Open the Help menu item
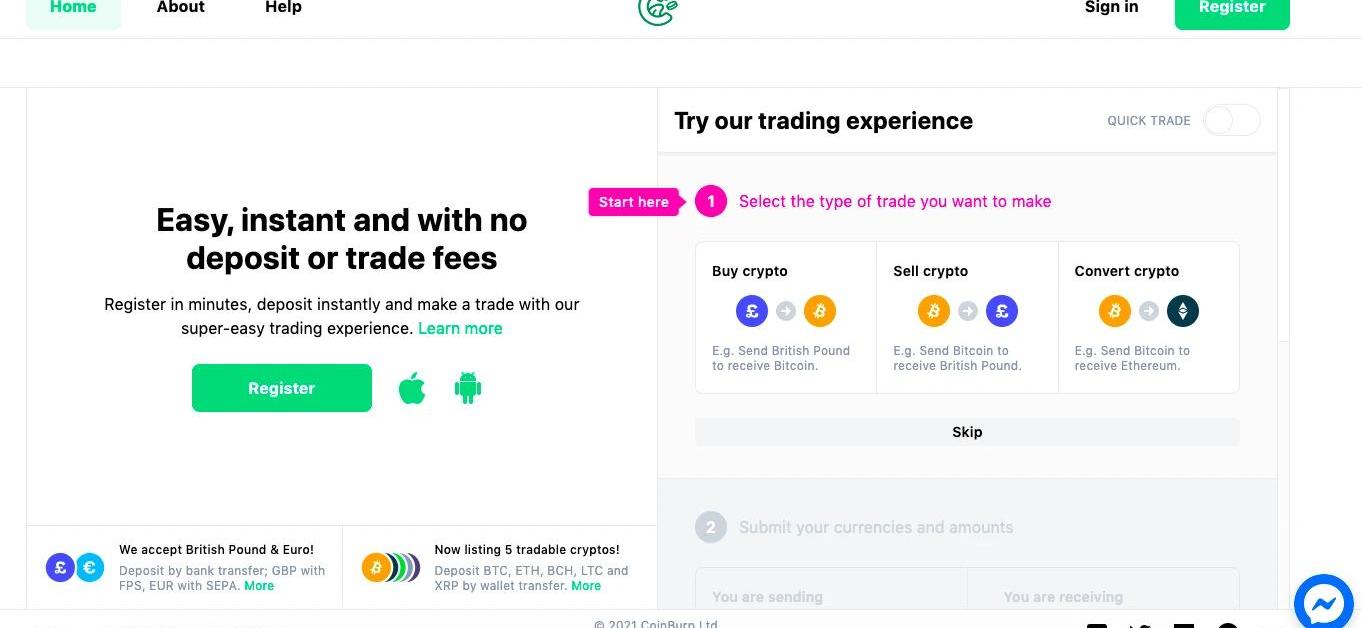The width and height of the screenshot is (1362, 628). 283,7
